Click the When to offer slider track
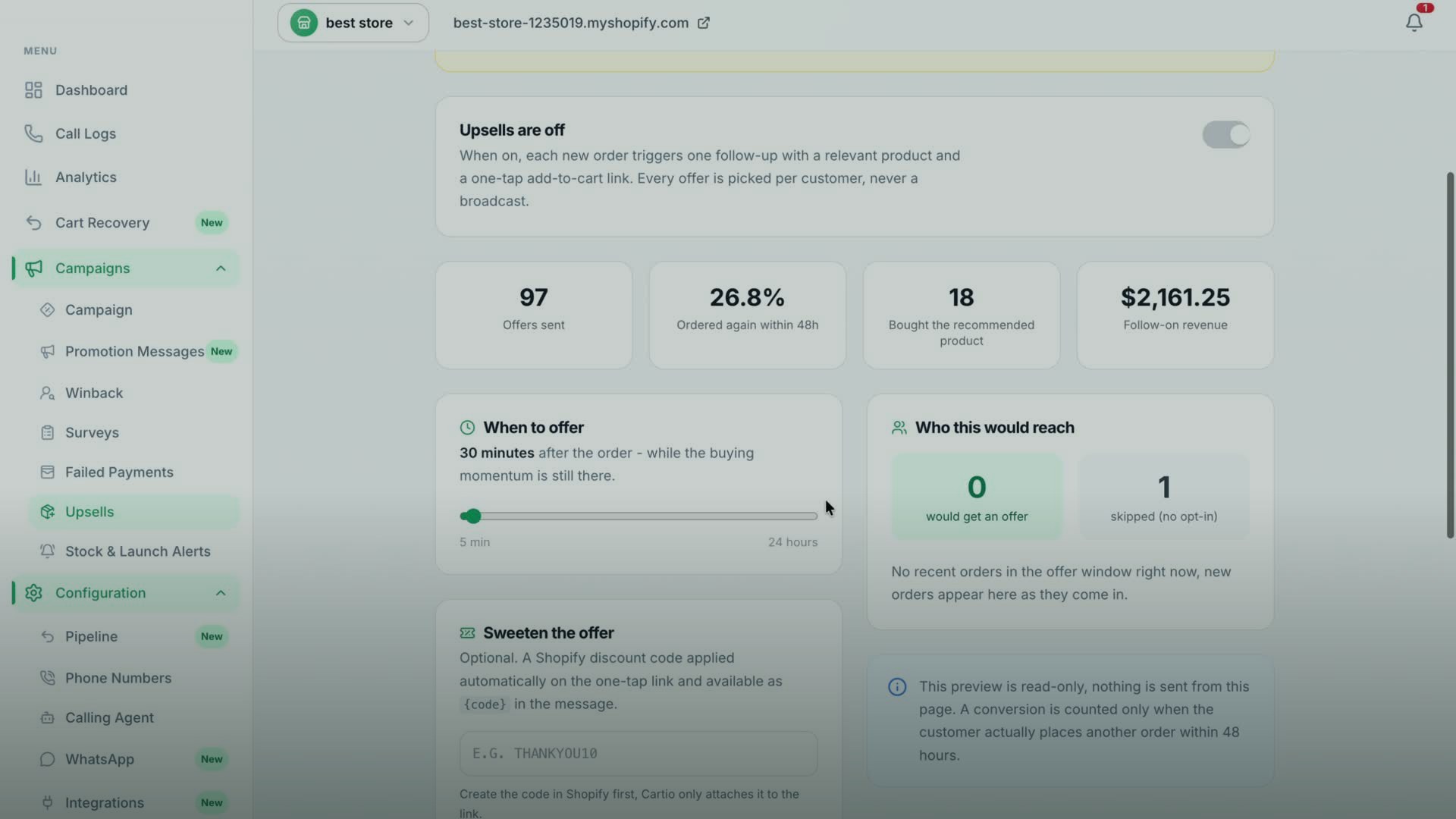Viewport: 1456px width, 819px height. (639, 516)
